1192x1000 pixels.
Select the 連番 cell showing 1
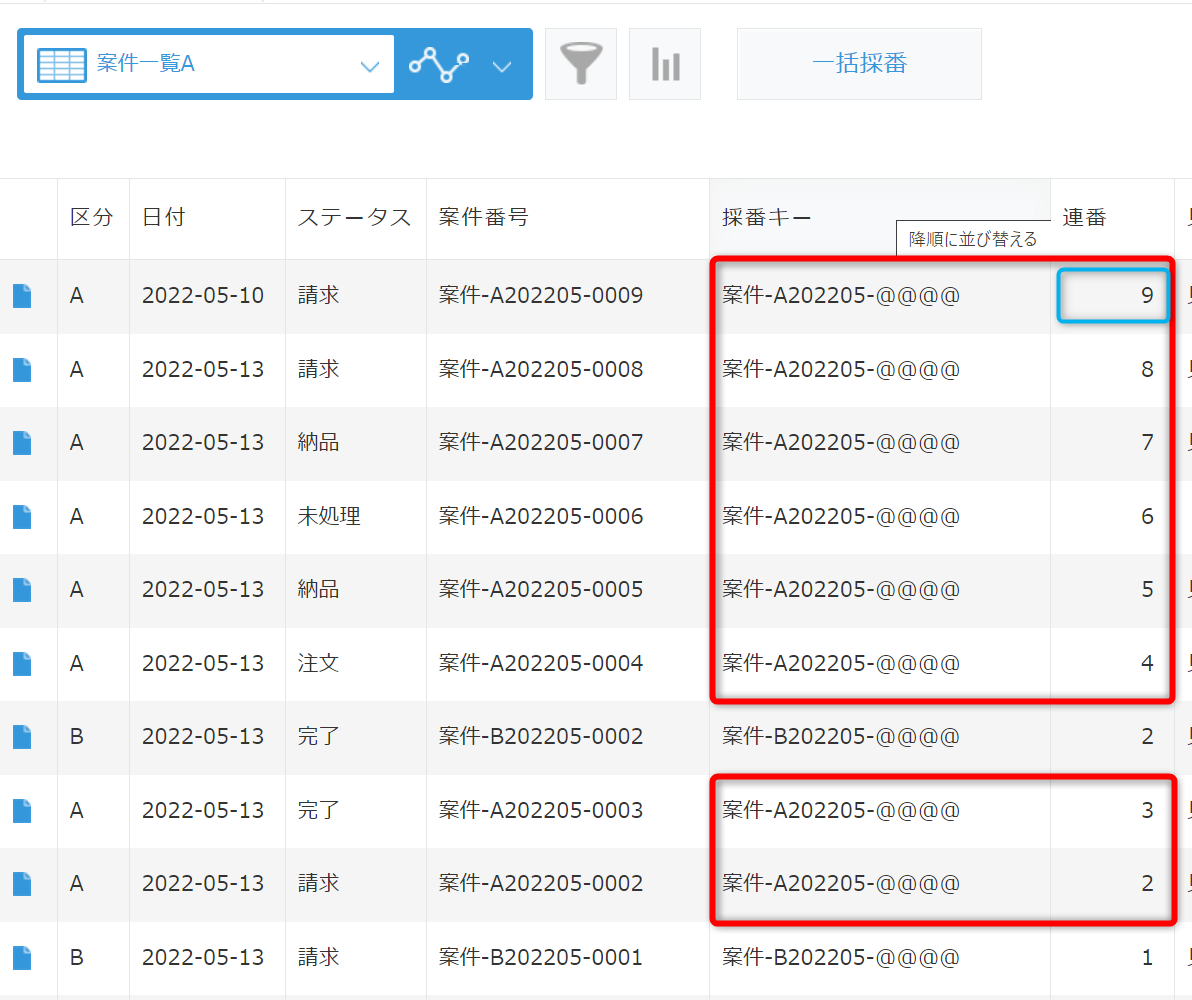pos(1113,957)
